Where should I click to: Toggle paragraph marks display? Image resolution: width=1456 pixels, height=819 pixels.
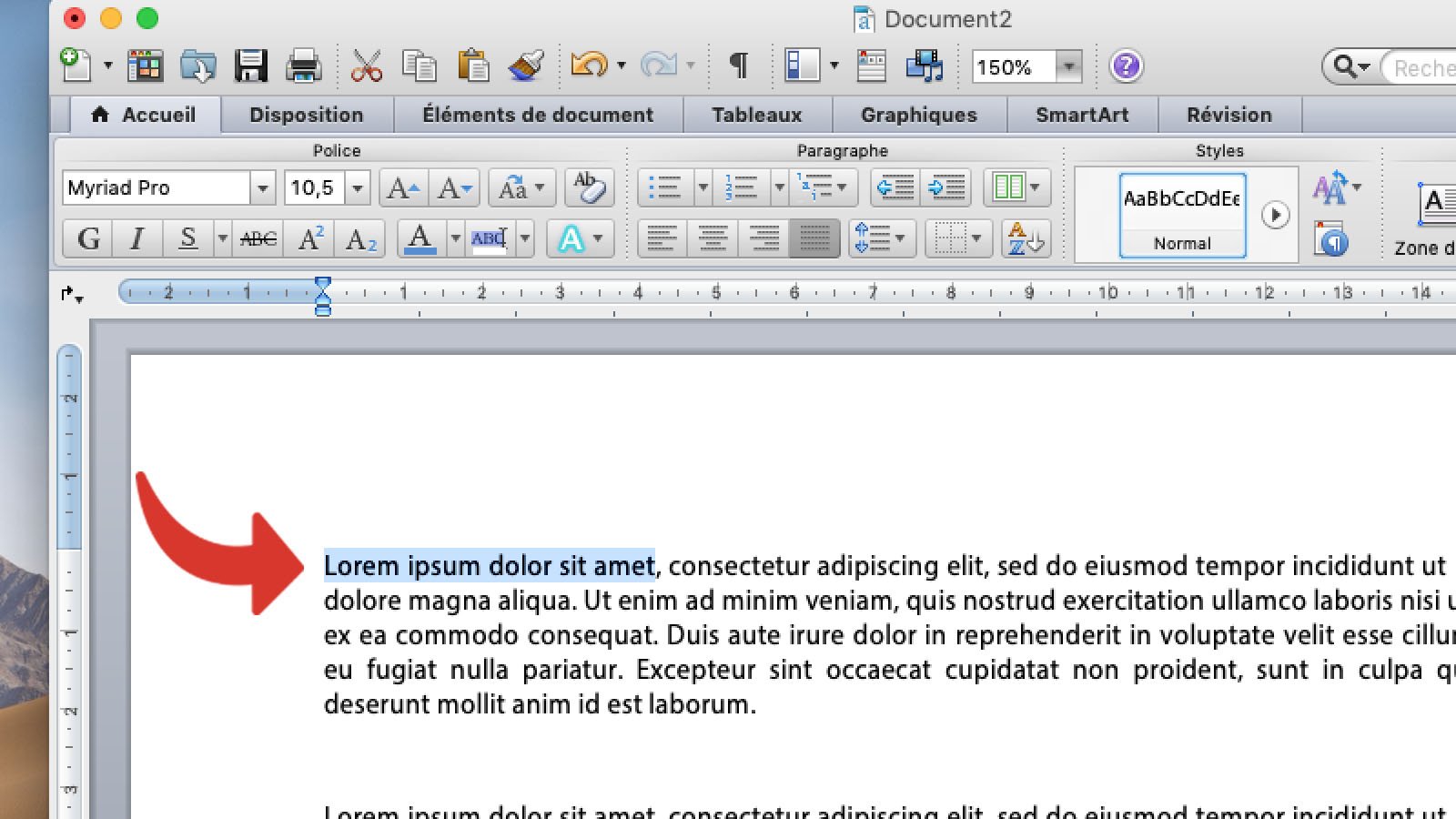pos(738,66)
